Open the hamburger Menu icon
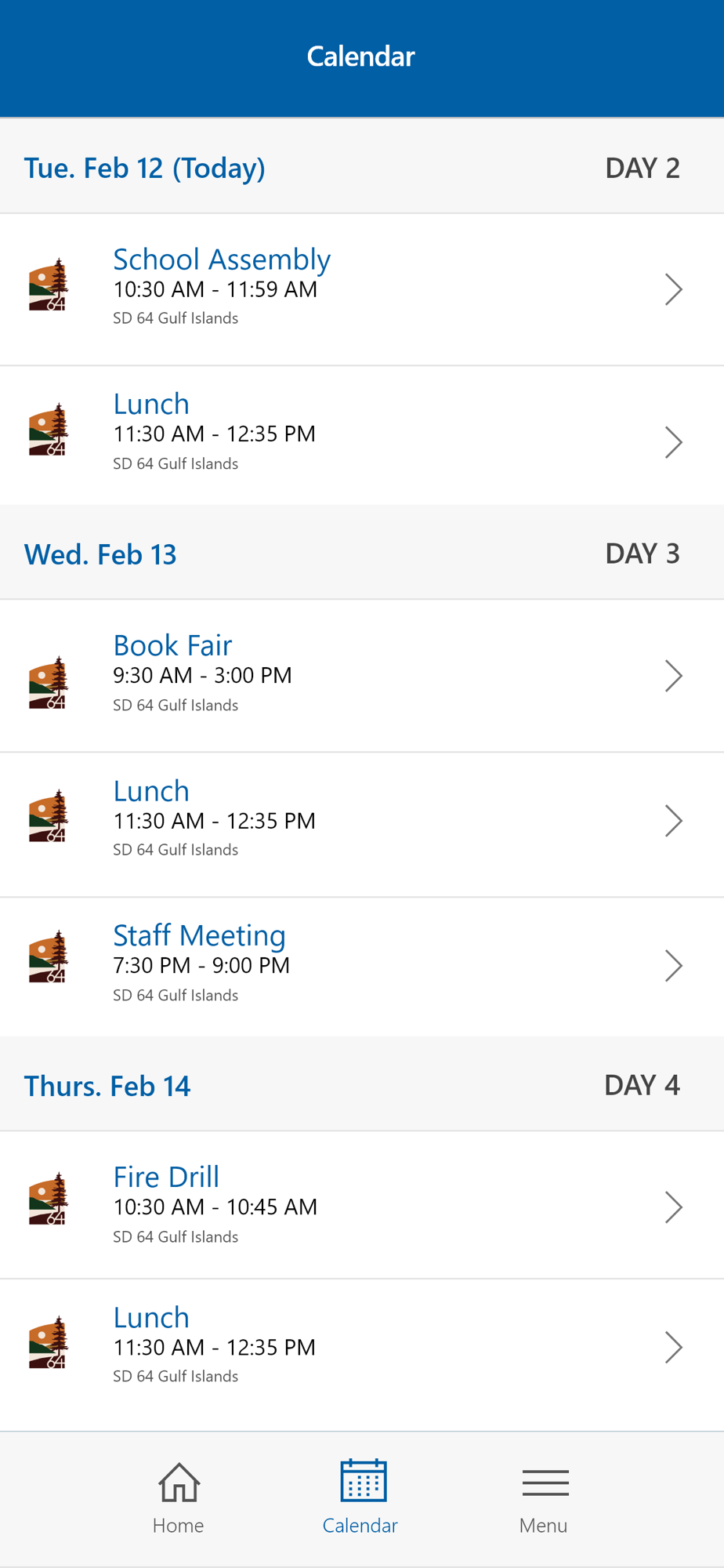 click(545, 1483)
